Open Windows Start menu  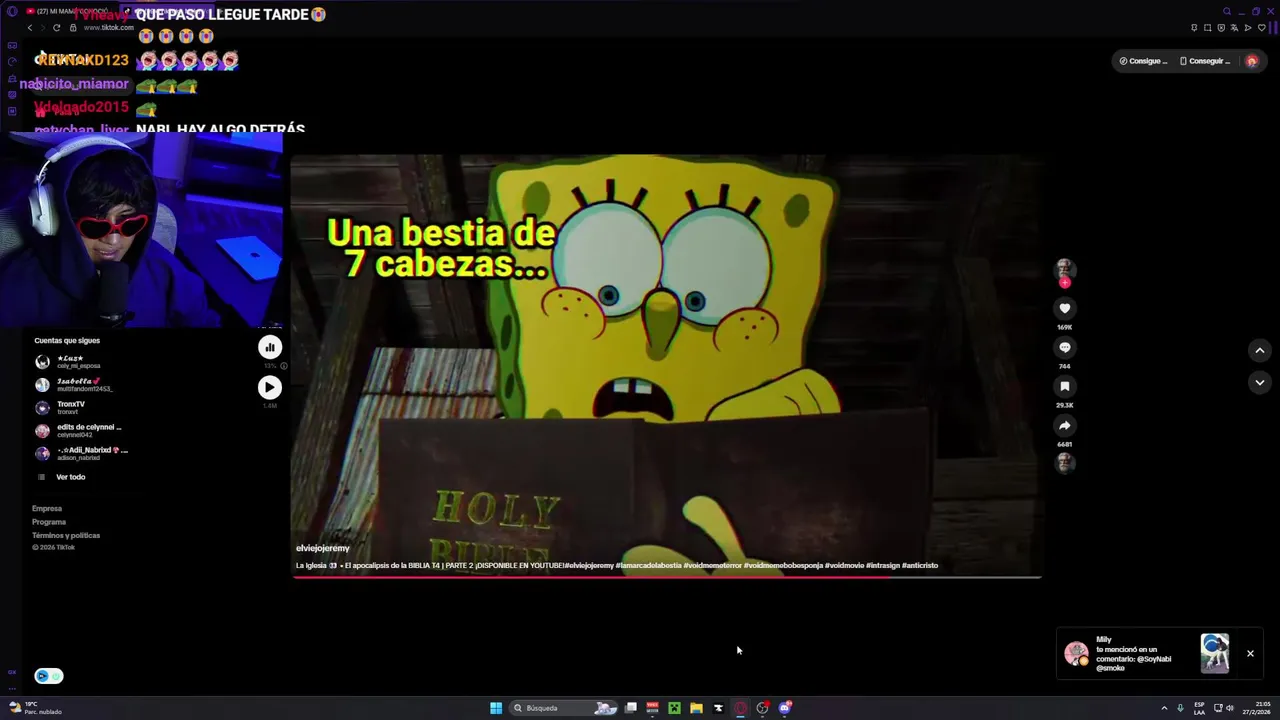click(496, 708)
